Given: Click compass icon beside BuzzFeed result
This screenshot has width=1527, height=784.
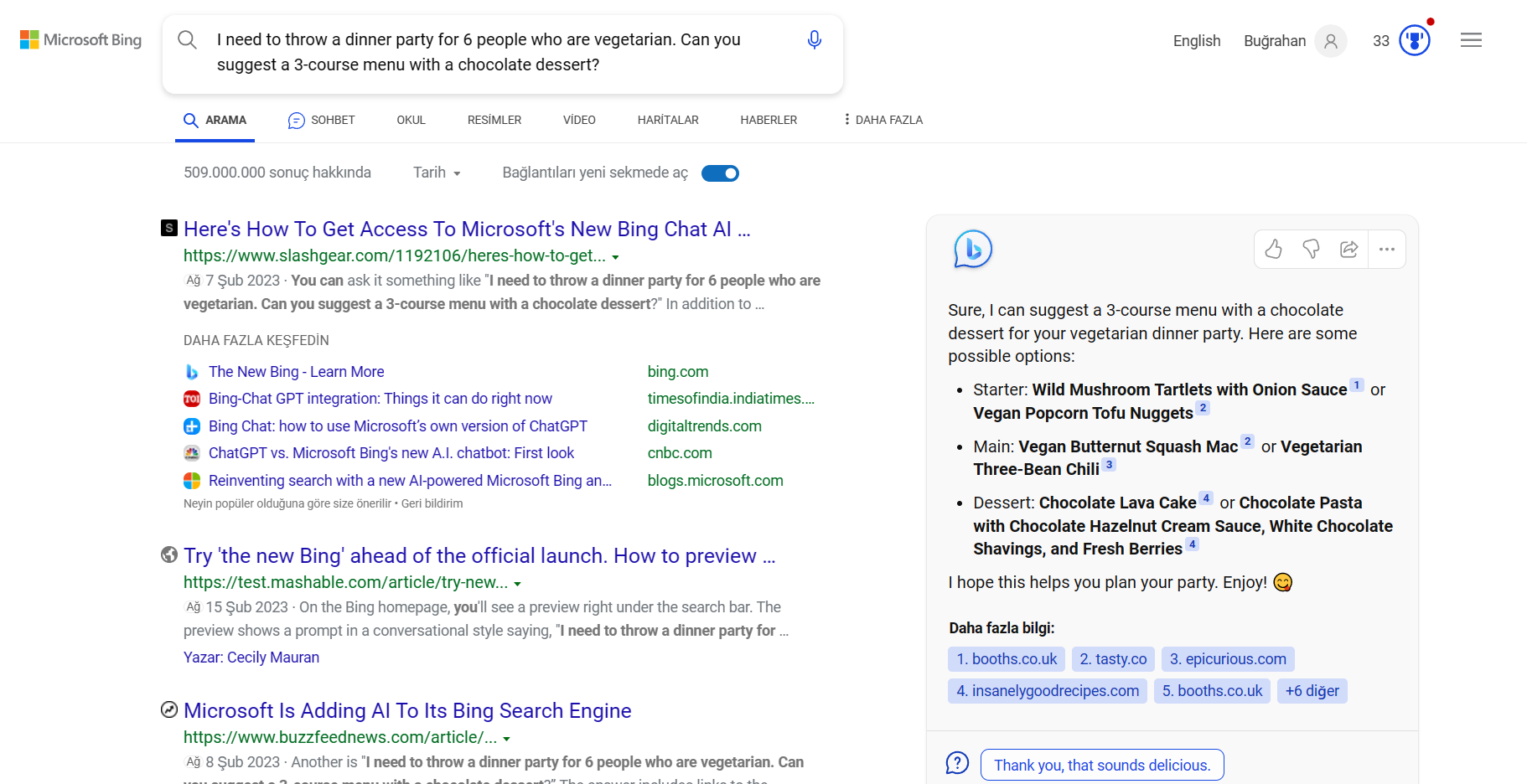Looking at the screenshot, I should pos(169,709).
